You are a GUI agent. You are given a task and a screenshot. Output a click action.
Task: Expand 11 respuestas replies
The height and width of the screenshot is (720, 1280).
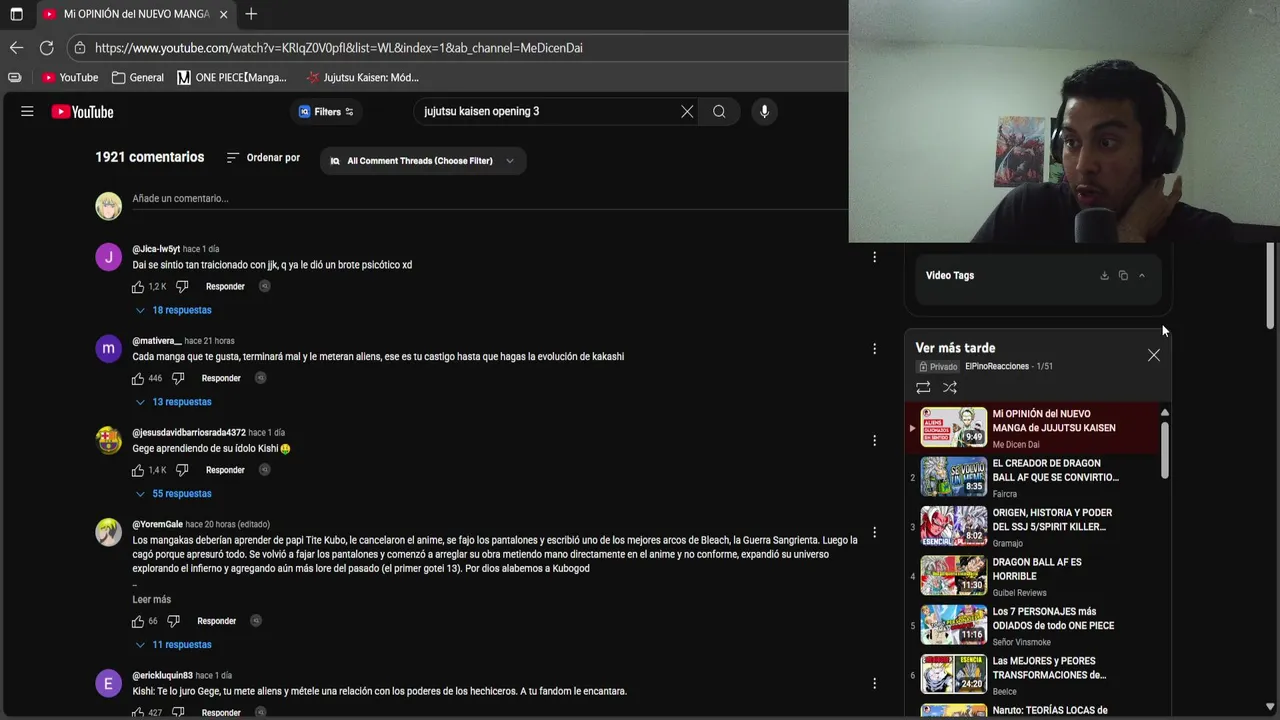pyautogui.click(x=173, y=645)
